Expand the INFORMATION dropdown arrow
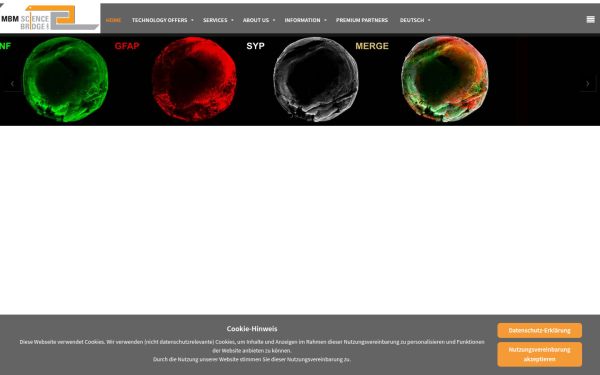 tap(325, 20)
